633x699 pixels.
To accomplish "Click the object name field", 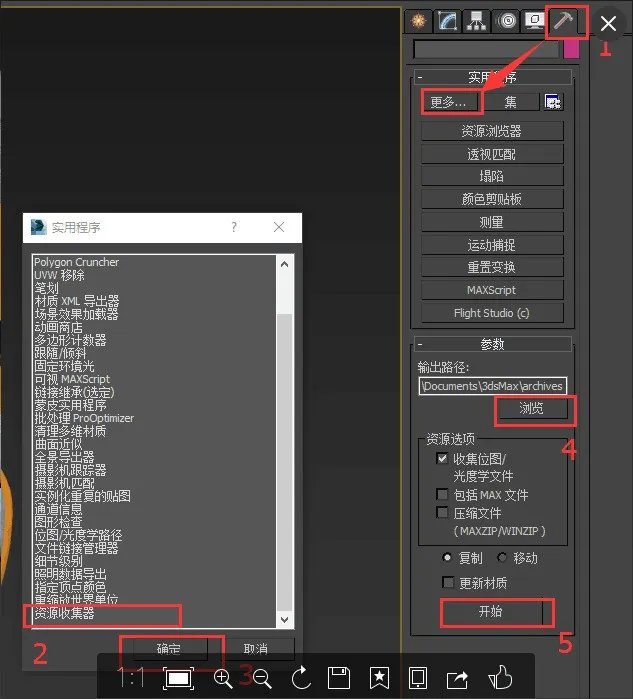I will pyautogui.click(x=486, y=49).
